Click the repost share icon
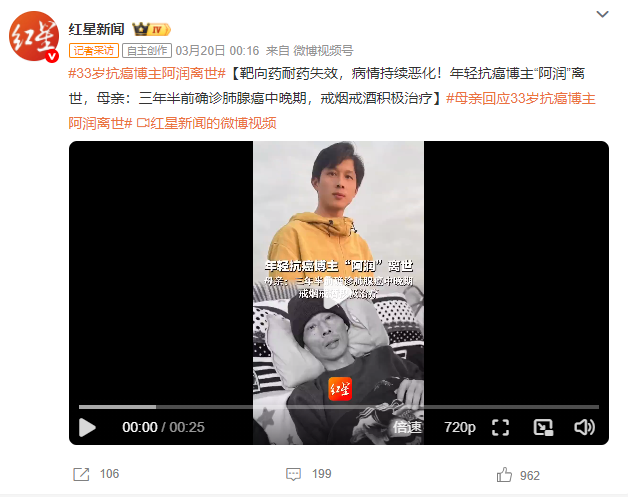This screenshot has width=628, height=497. tap(81, 474)
